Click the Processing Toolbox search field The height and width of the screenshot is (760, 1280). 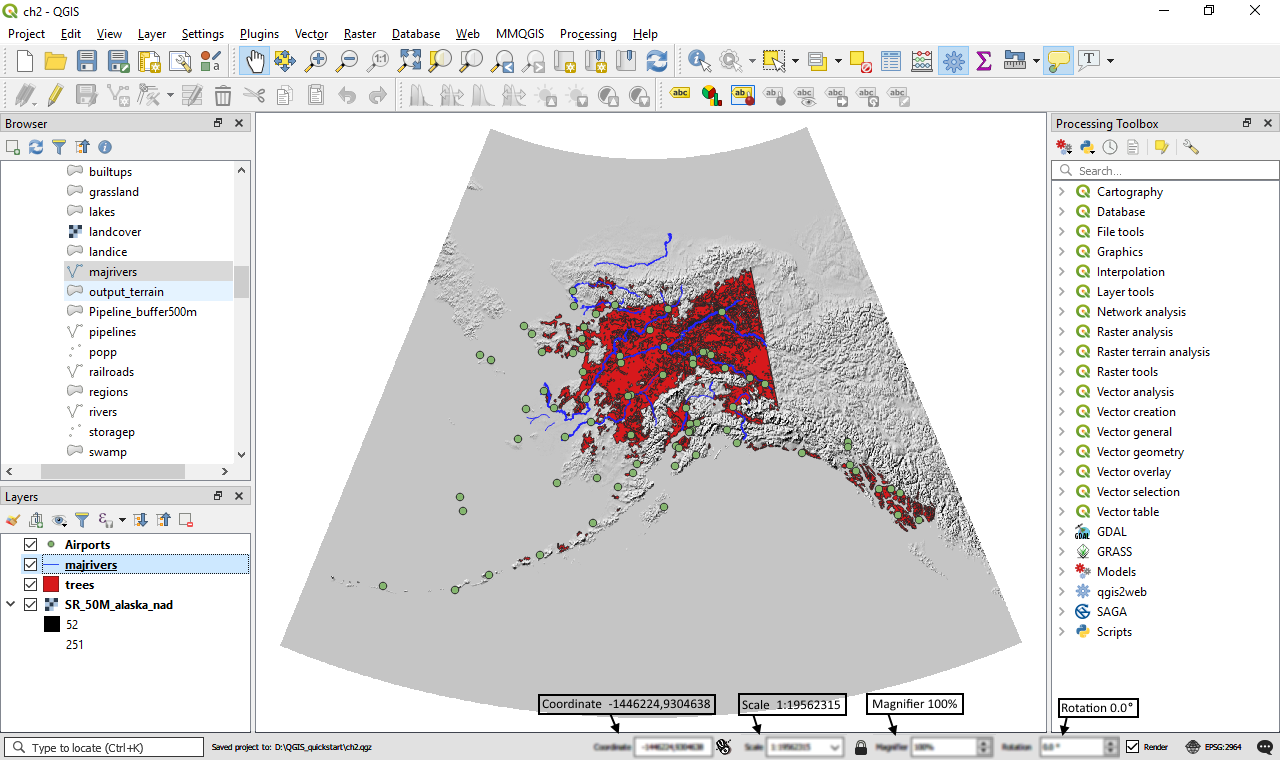[x=1165, y=171]
